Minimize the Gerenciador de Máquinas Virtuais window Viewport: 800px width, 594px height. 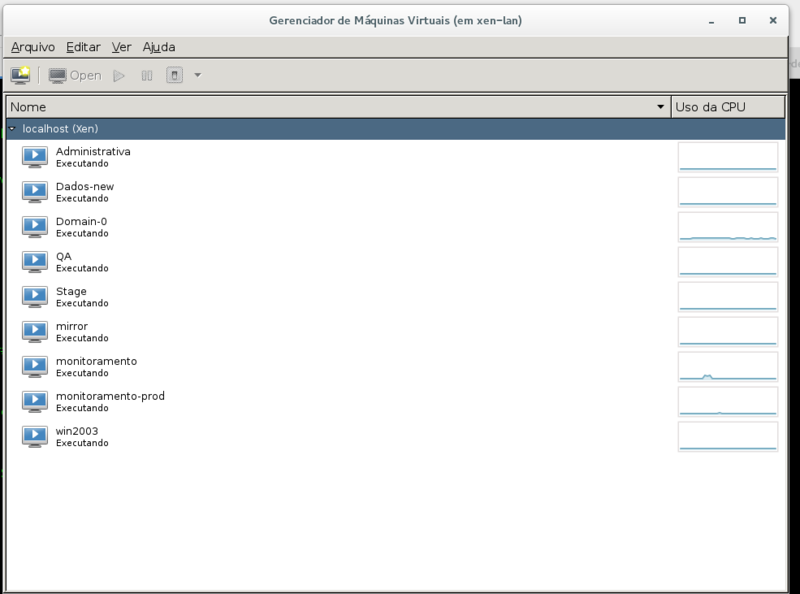711,21
